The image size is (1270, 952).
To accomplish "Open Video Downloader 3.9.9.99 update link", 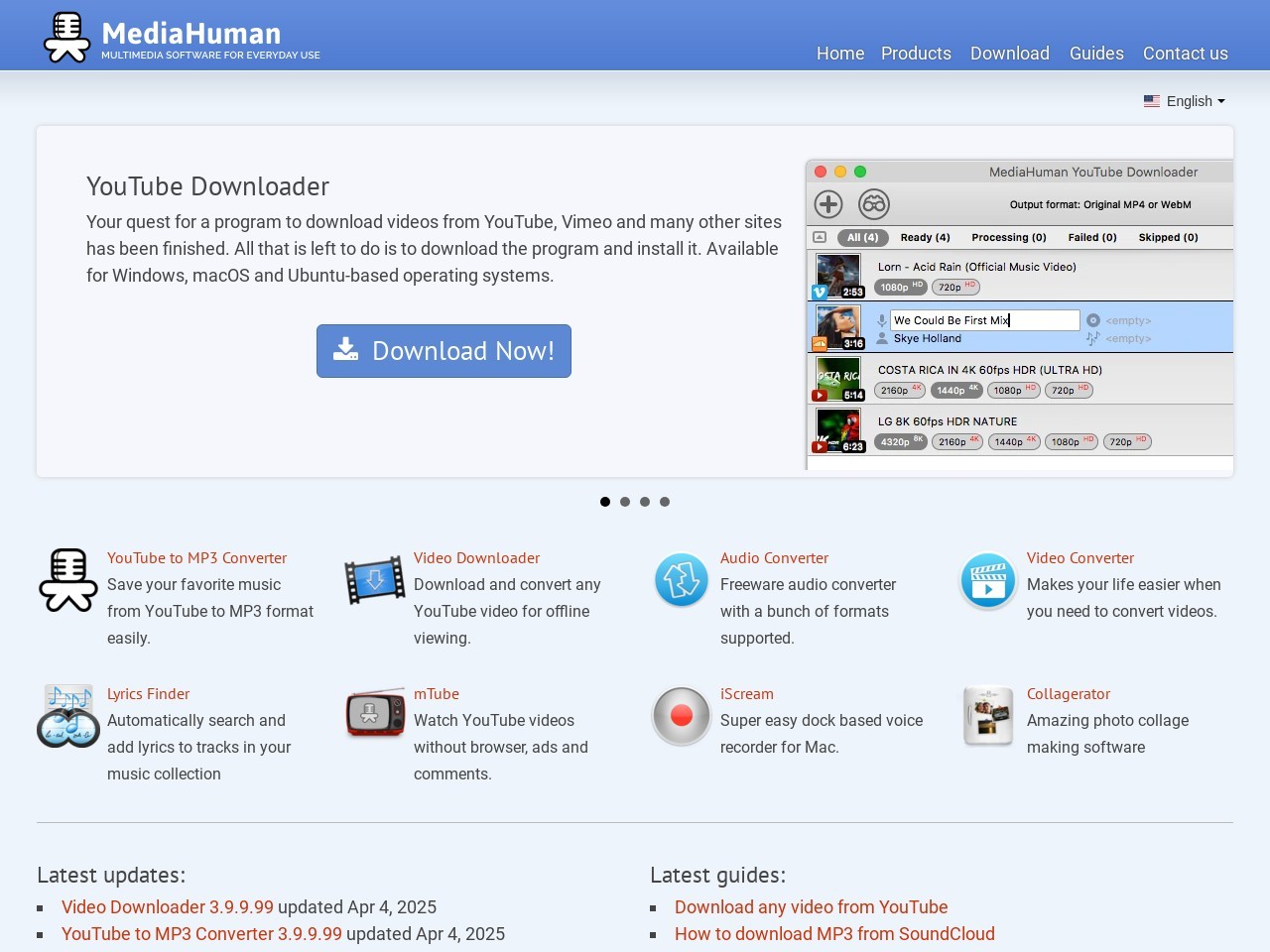I will point(168,907).
